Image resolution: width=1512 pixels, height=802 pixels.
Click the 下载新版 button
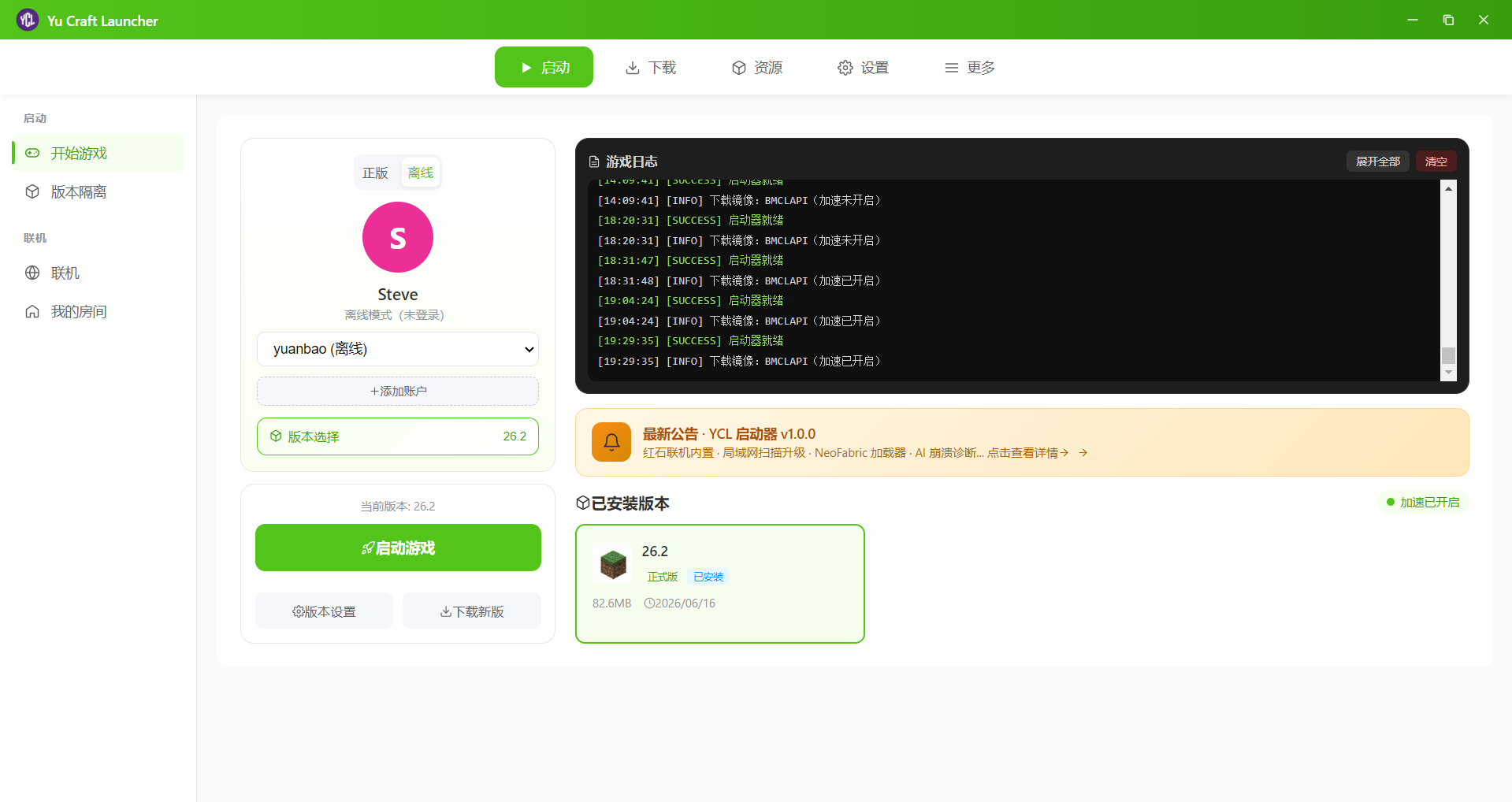(x=472, y=611)
